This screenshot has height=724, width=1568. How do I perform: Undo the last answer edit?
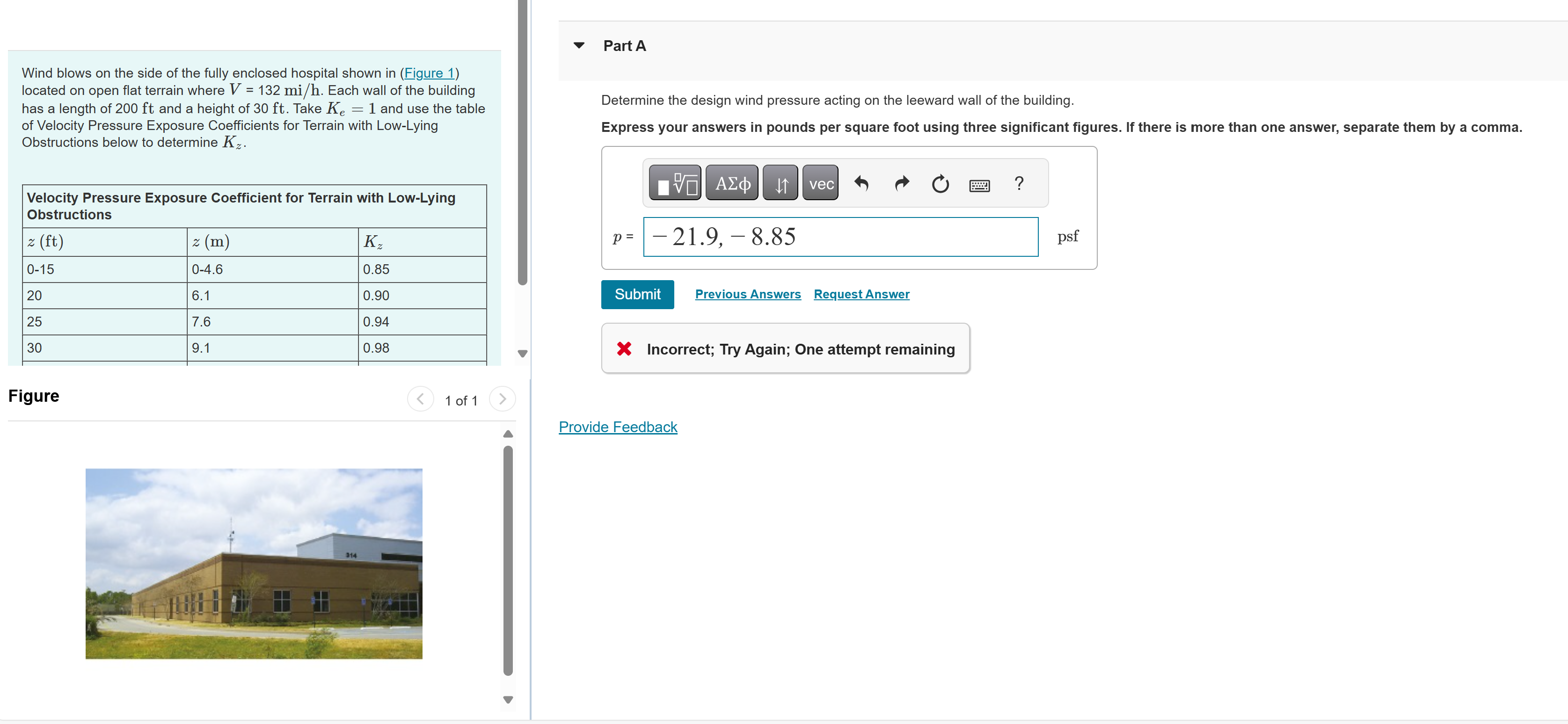pos(862,184)
